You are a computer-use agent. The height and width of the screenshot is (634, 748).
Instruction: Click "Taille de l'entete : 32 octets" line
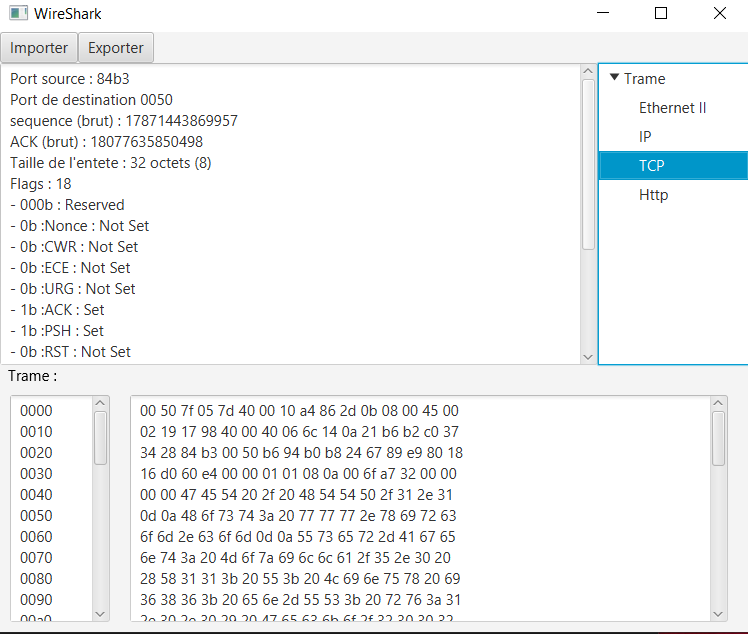click(111, 163)
